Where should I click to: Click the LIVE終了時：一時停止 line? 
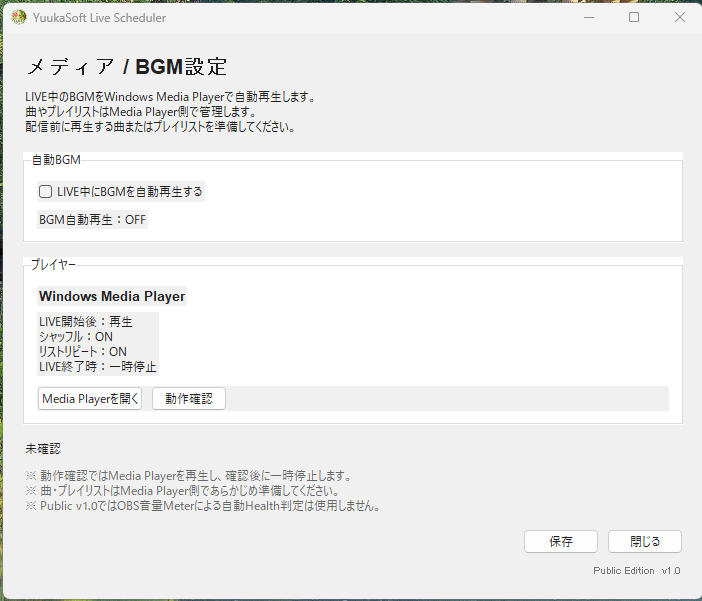pos(98,367)
